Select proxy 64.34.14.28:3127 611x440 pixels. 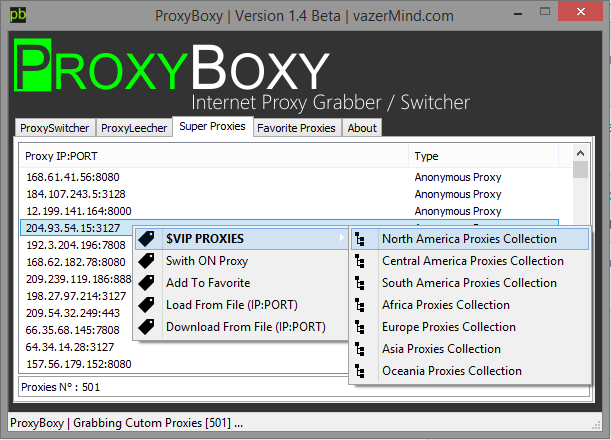pos(70,347)
